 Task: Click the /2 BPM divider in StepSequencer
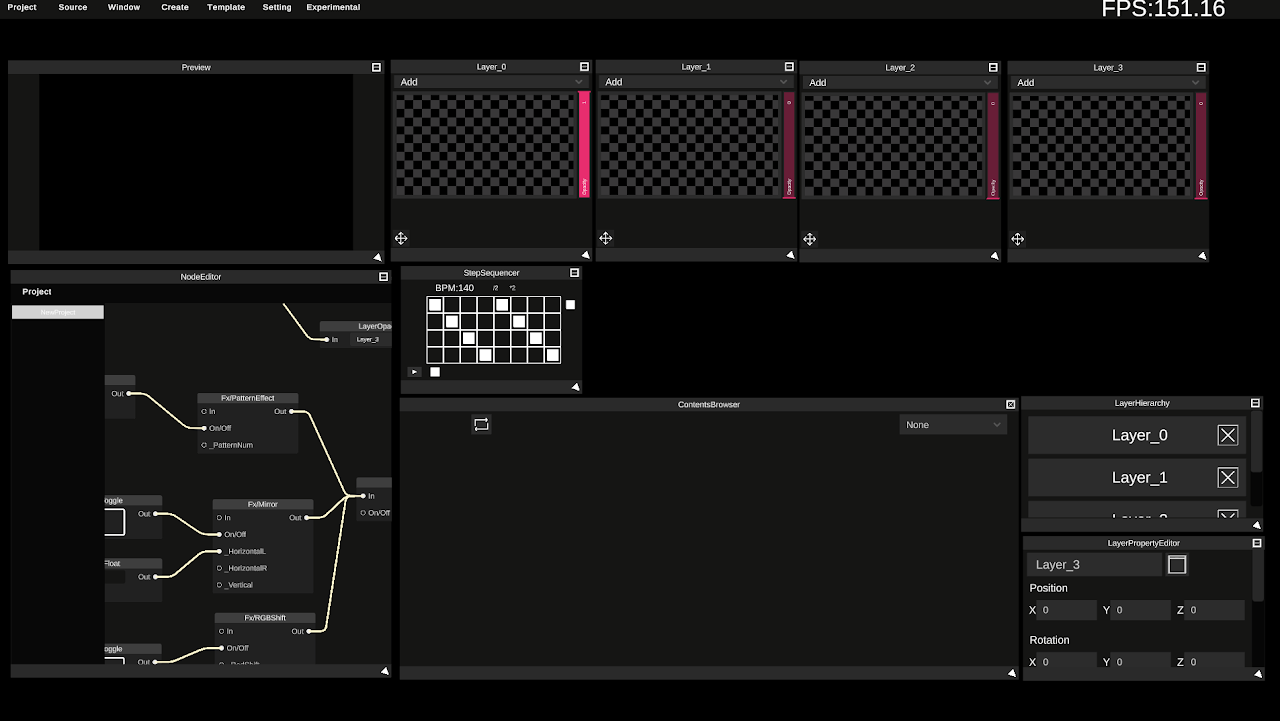494,287
